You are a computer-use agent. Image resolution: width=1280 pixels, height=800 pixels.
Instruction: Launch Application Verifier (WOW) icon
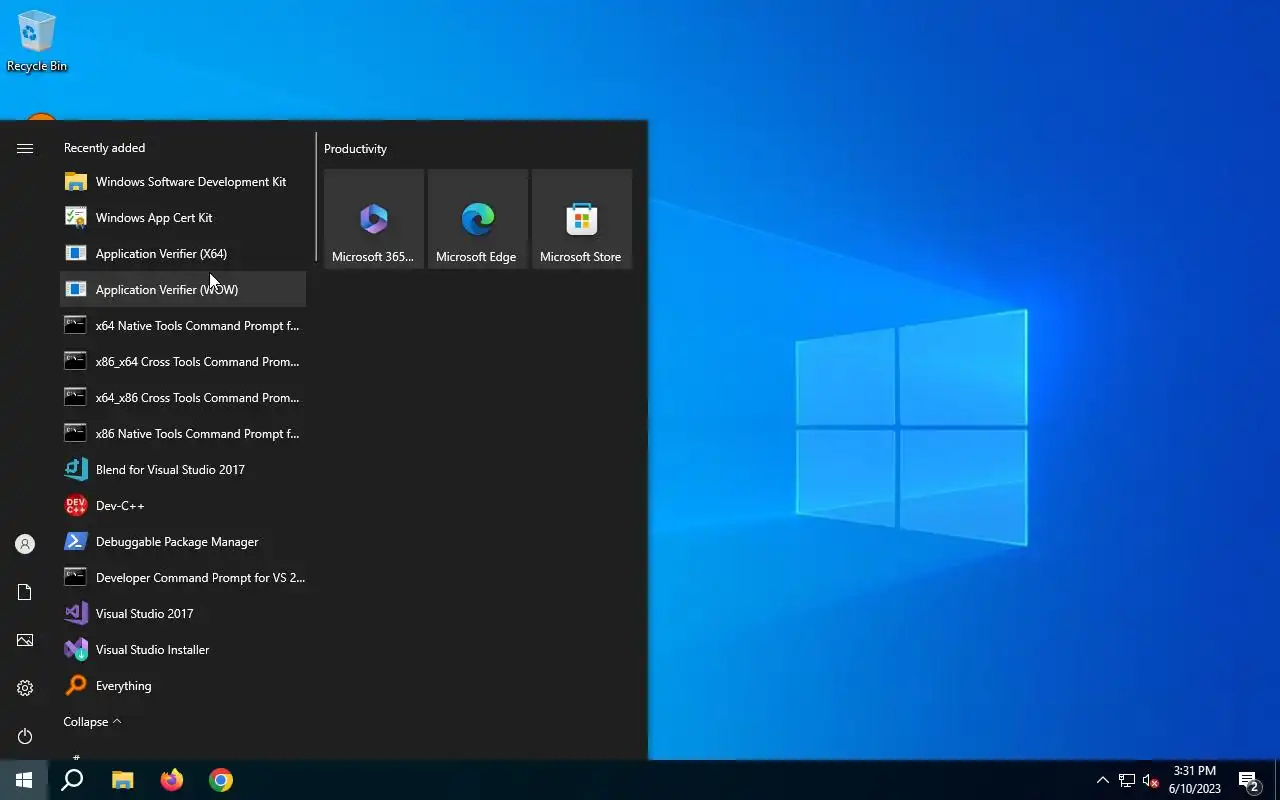pos(76,290)
